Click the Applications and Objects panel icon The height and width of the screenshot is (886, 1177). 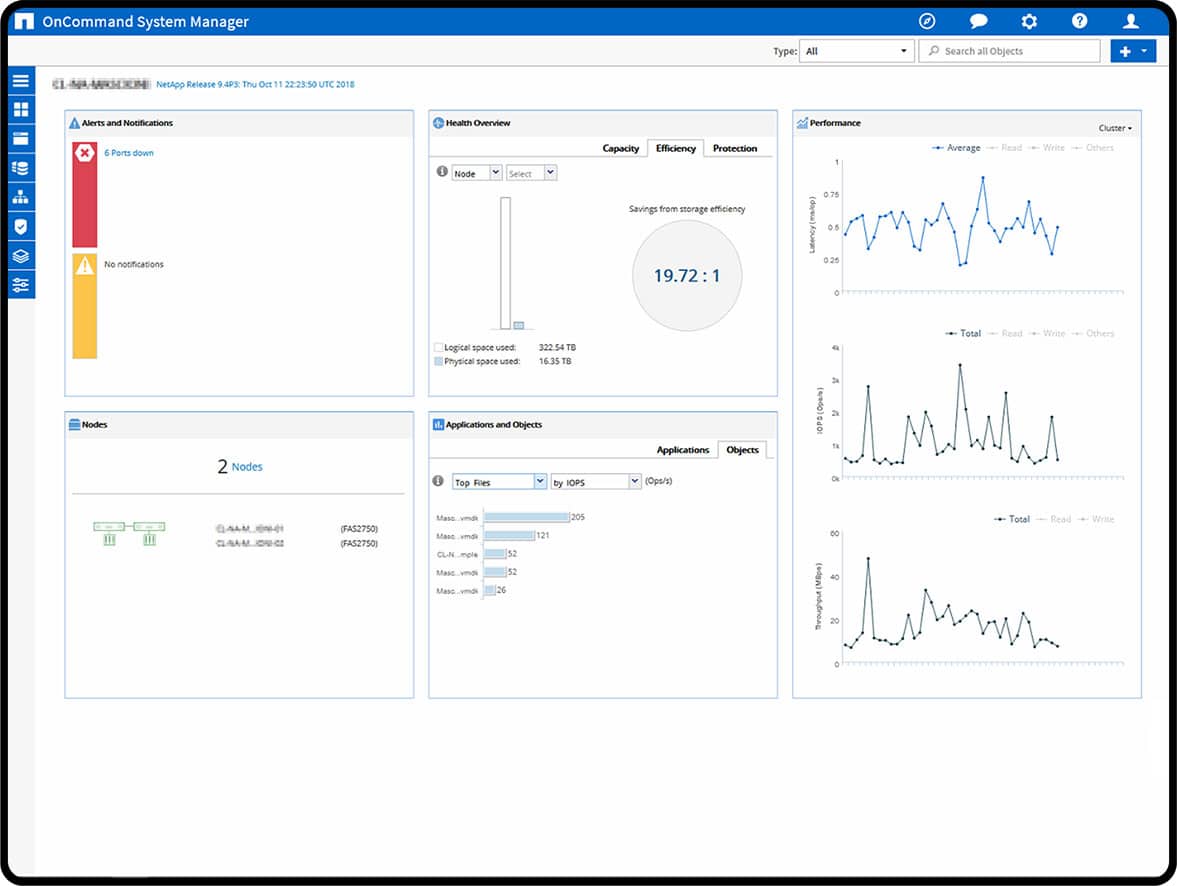point(438,425)
